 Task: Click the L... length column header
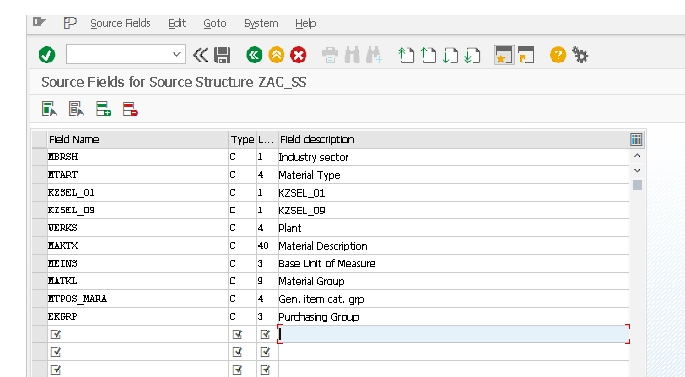(267, 139)
